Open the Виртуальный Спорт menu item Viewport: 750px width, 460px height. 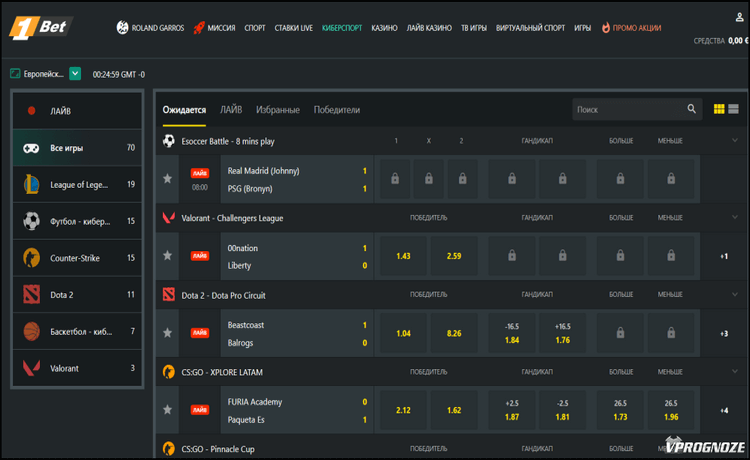530,28
